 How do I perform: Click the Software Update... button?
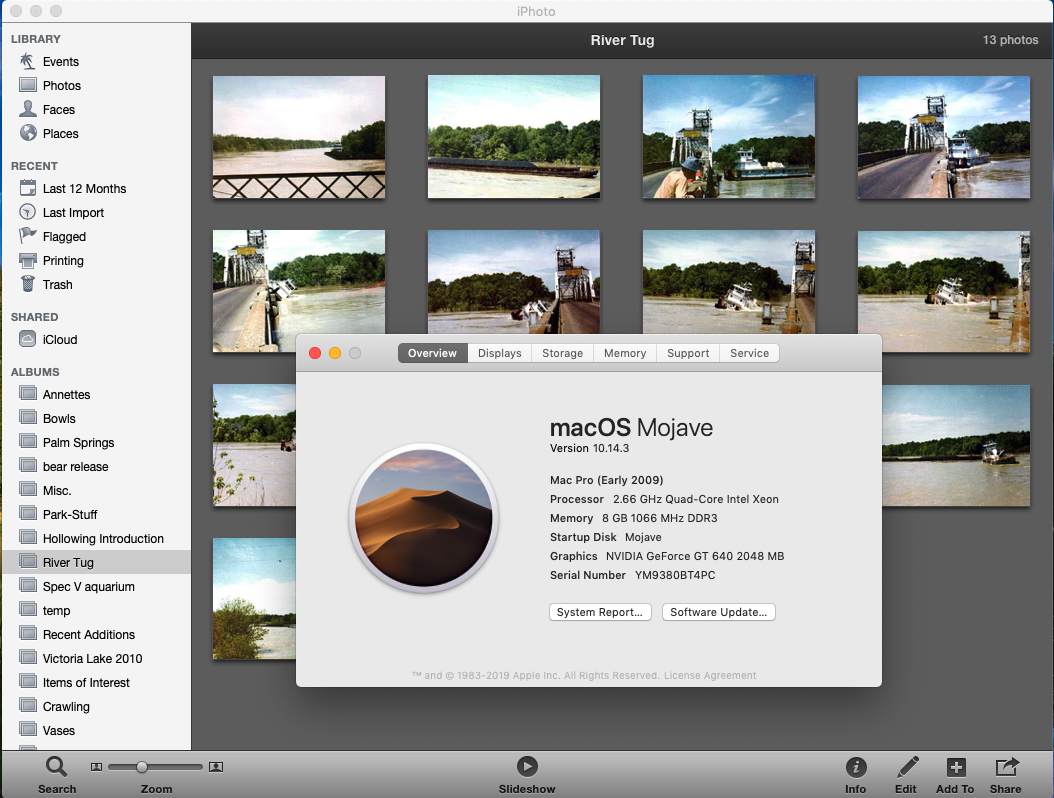[x=719, y=612]
